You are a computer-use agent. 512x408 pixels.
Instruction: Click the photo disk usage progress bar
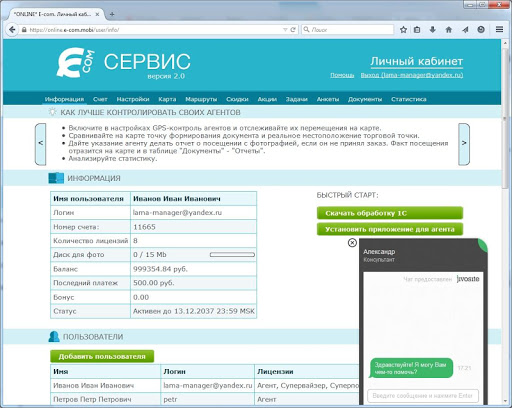point(232,255)
